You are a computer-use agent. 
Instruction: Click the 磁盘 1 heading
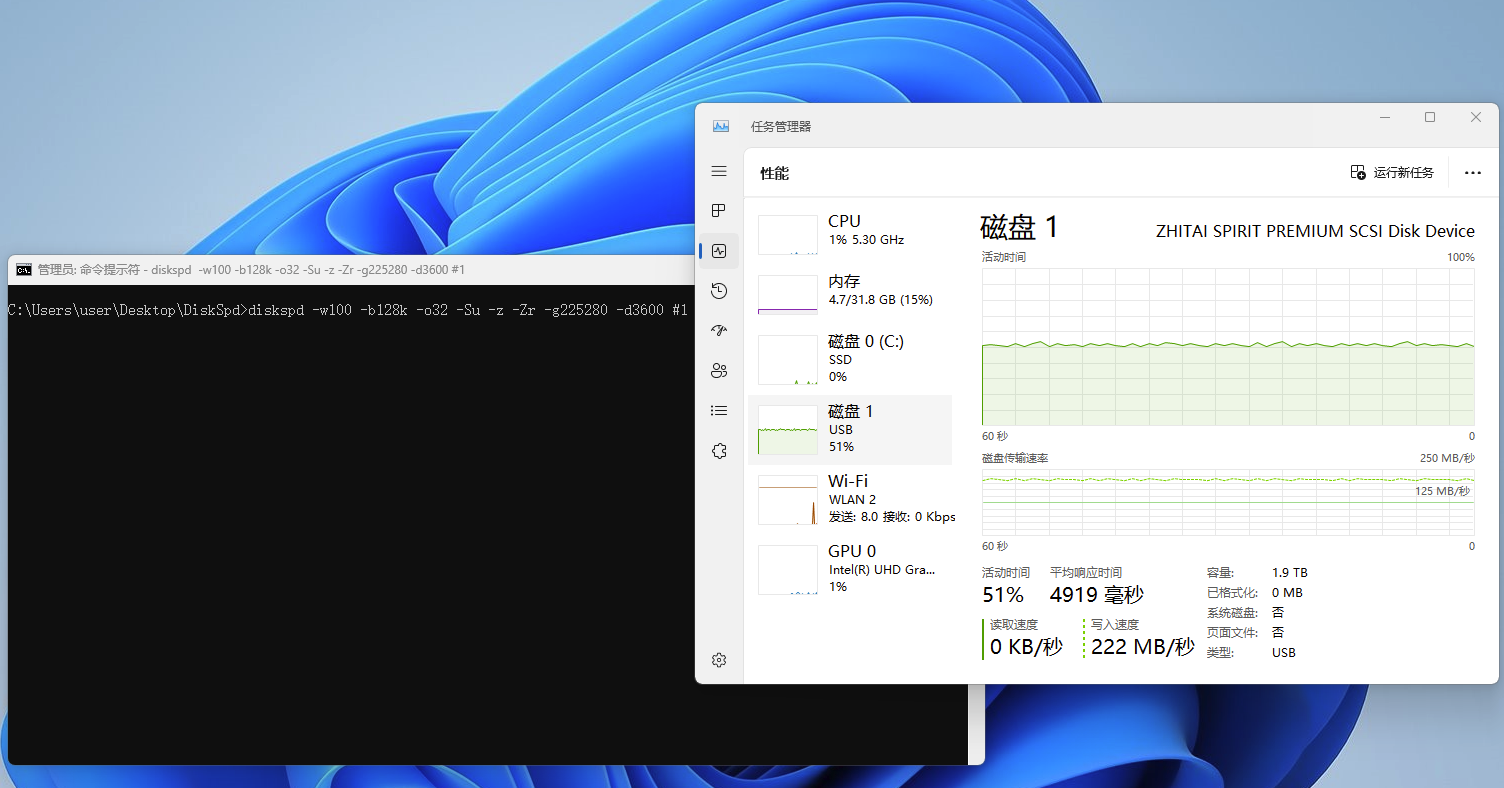coord(1019,228)
